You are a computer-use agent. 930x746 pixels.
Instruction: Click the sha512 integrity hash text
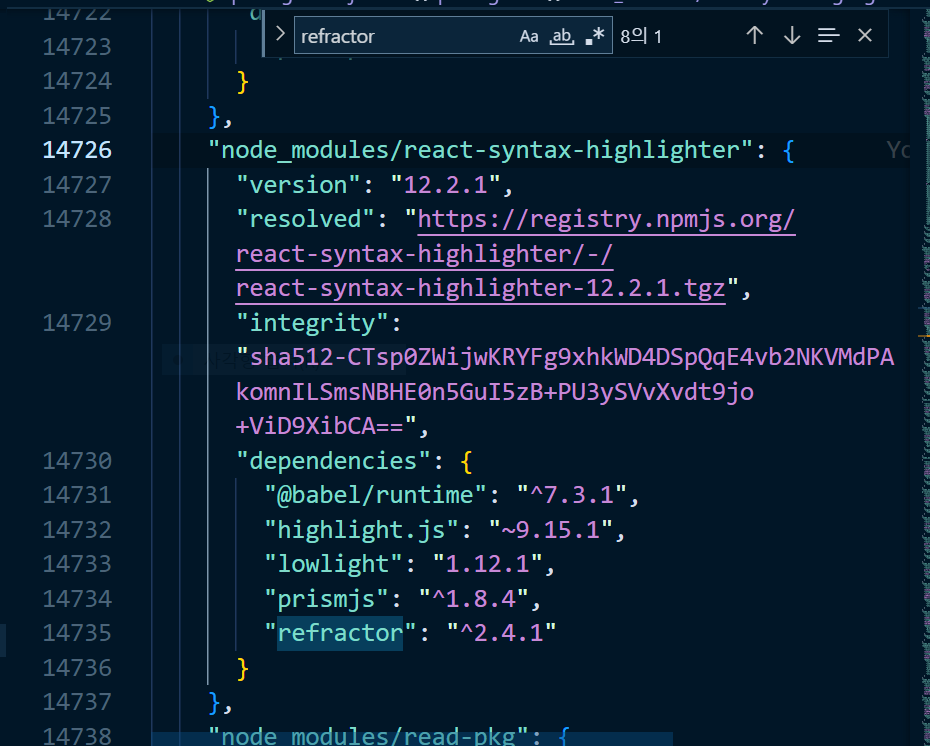pyautogui.click(x=565, y=392)
